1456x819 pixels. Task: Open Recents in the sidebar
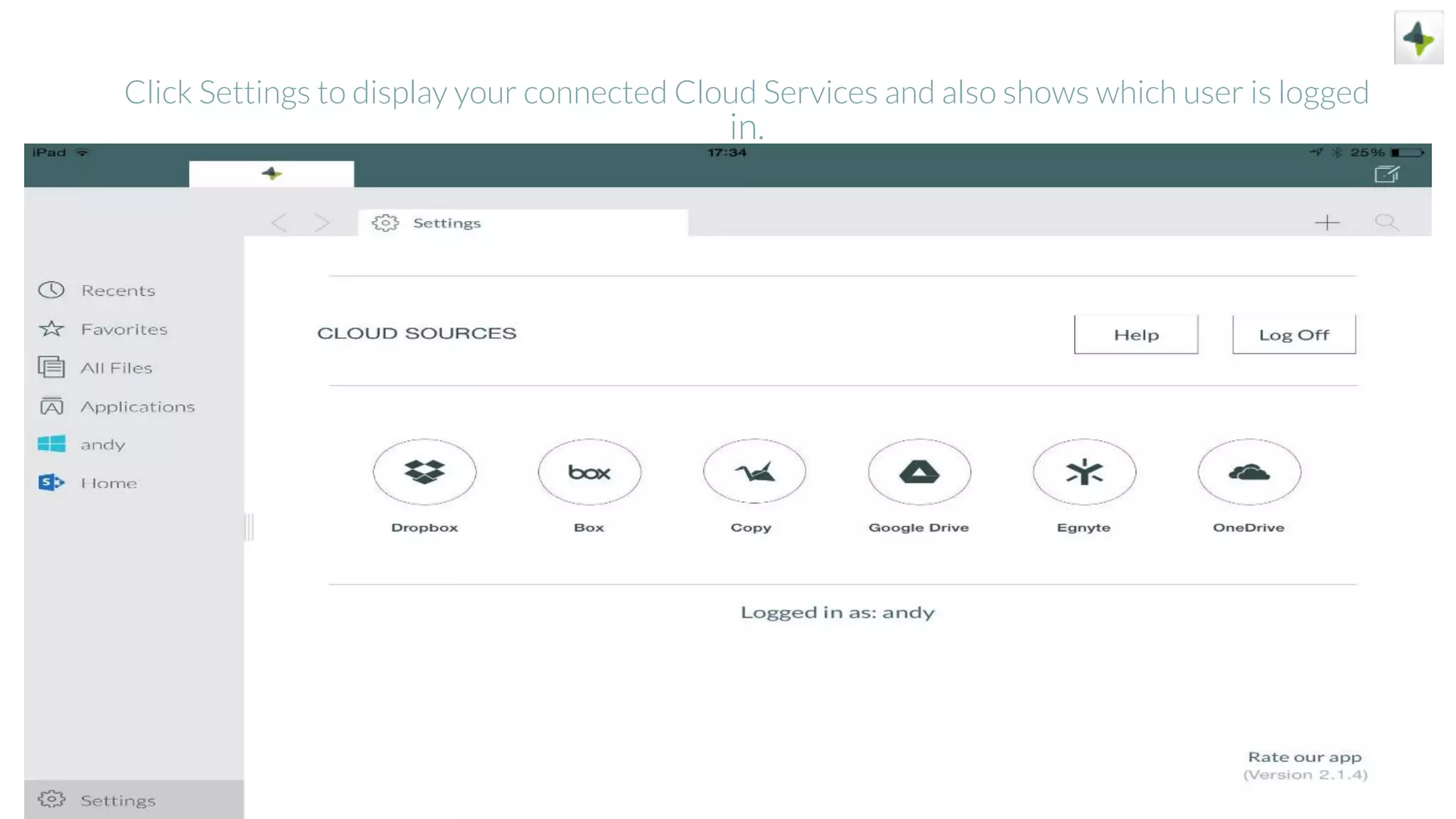tap(134, 290)
